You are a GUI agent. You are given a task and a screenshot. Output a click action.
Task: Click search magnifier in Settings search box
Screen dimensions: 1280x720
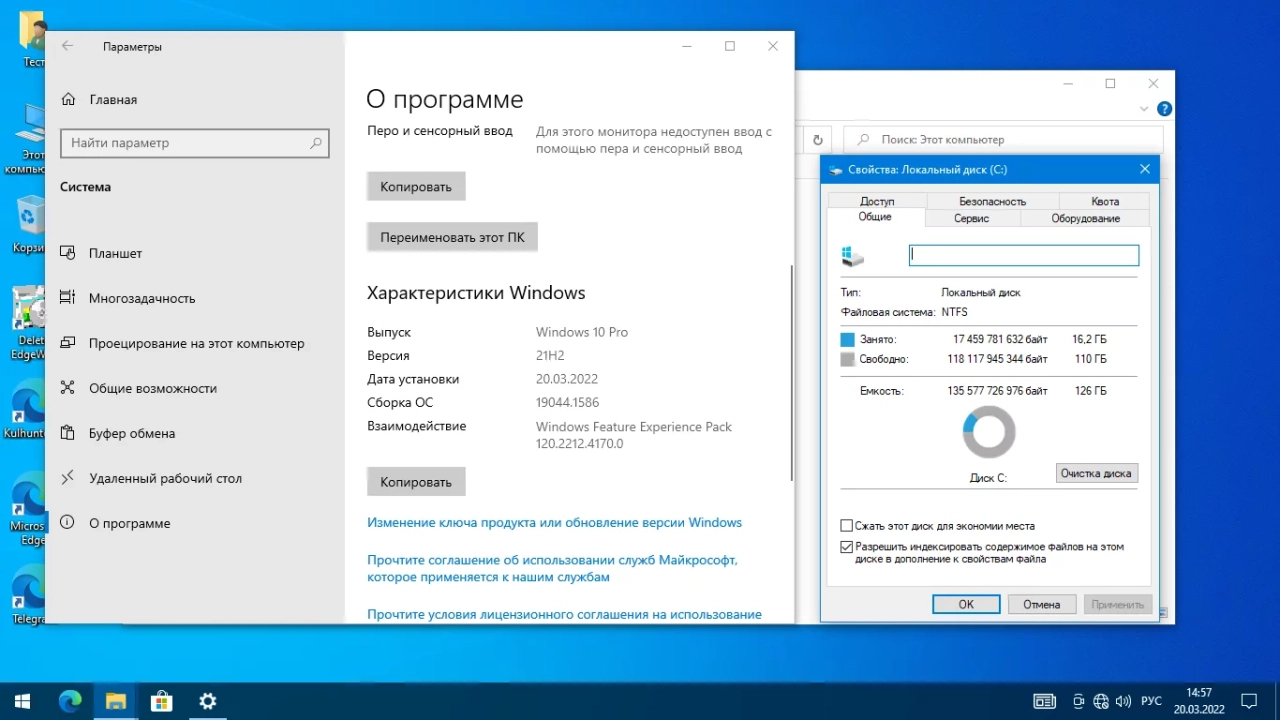(316, 143)
